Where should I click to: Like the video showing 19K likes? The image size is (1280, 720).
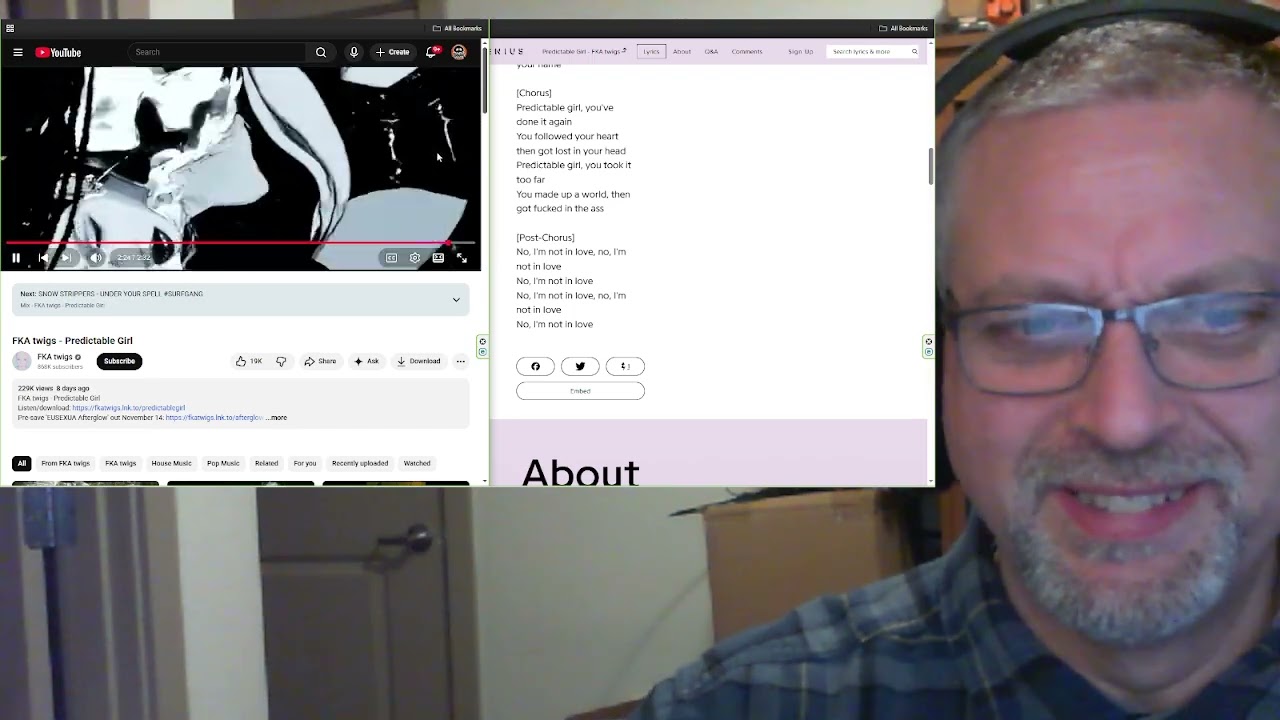249,361
